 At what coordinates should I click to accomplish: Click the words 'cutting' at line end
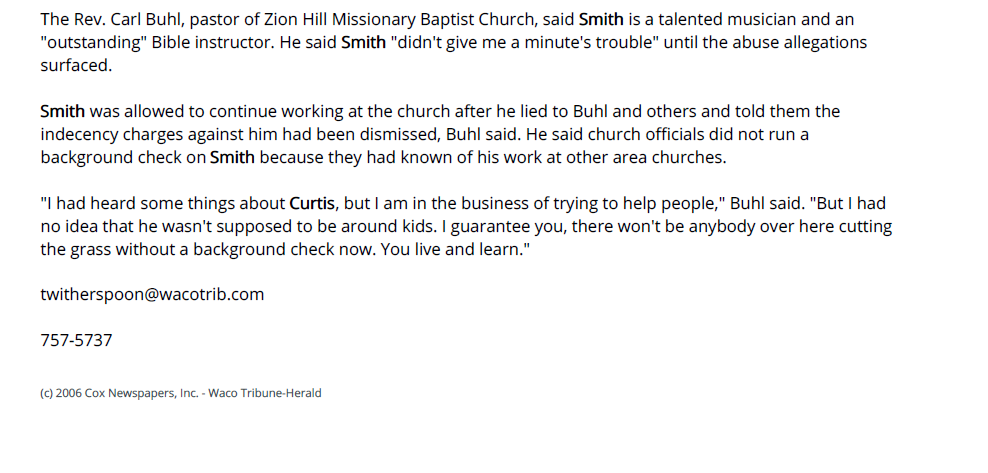tap(865, 226)
